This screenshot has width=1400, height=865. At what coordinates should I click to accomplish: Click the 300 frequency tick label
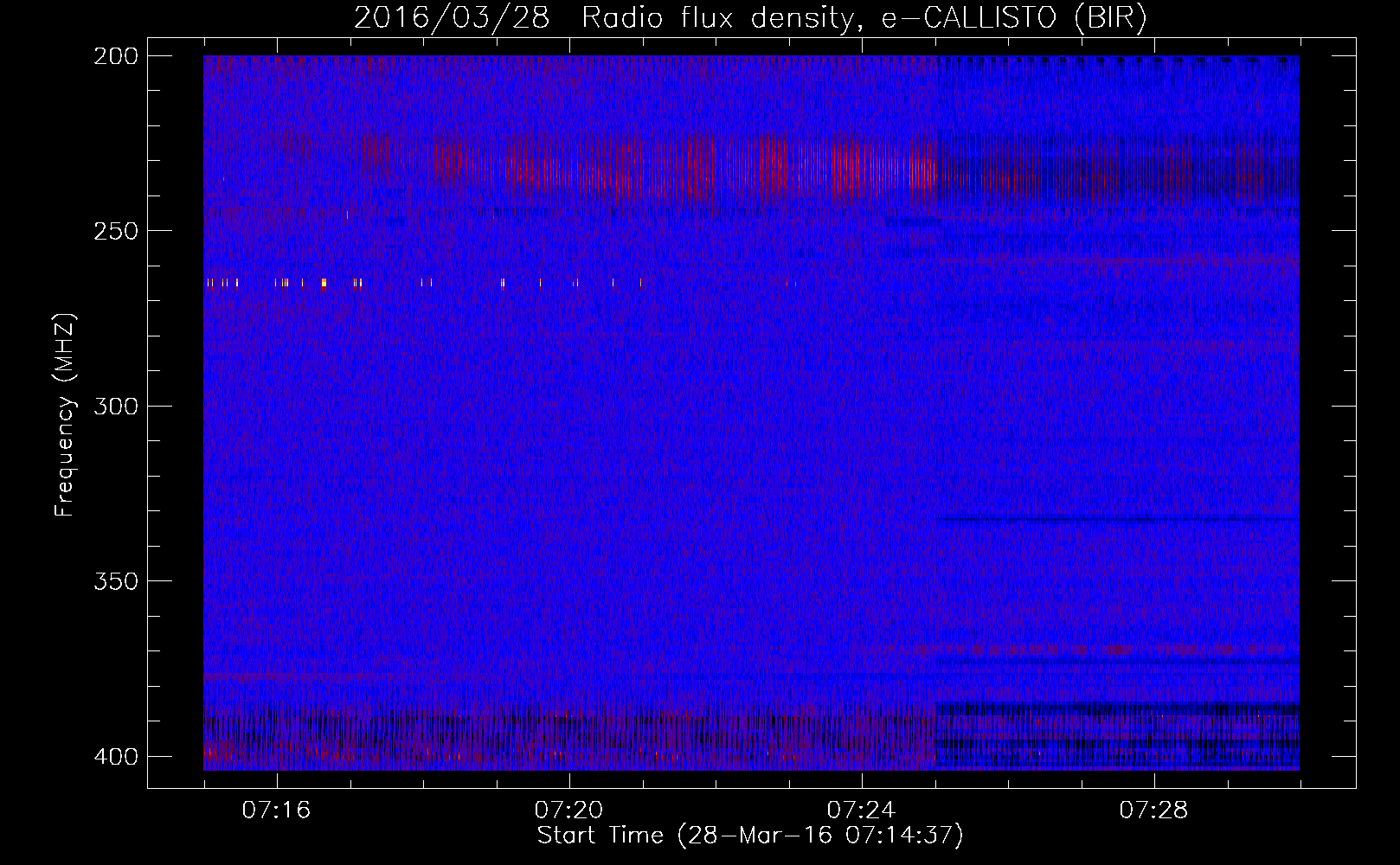(x=116, y=407)
